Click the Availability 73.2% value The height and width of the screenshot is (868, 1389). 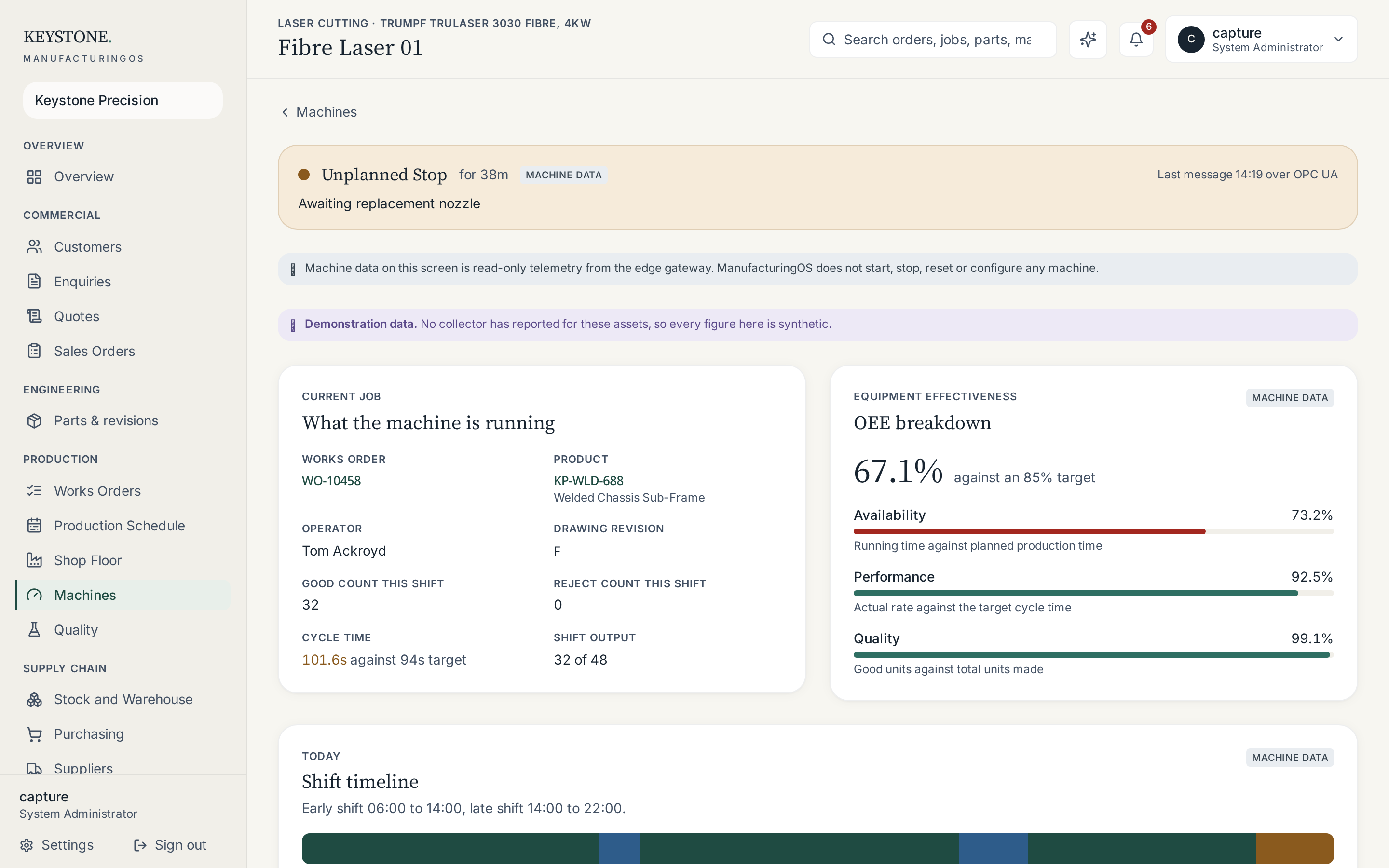coord(1312,515)
